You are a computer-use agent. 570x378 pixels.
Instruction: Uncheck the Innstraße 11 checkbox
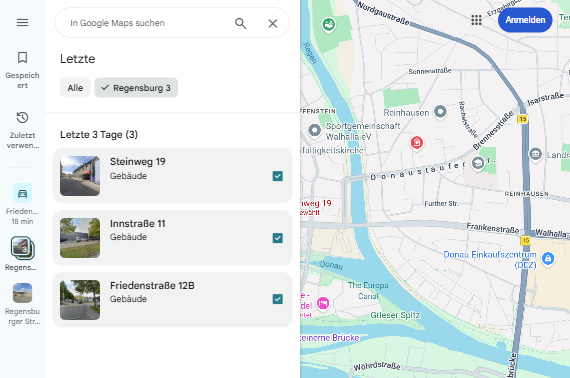pyautogui.click(x=278, y=238)
